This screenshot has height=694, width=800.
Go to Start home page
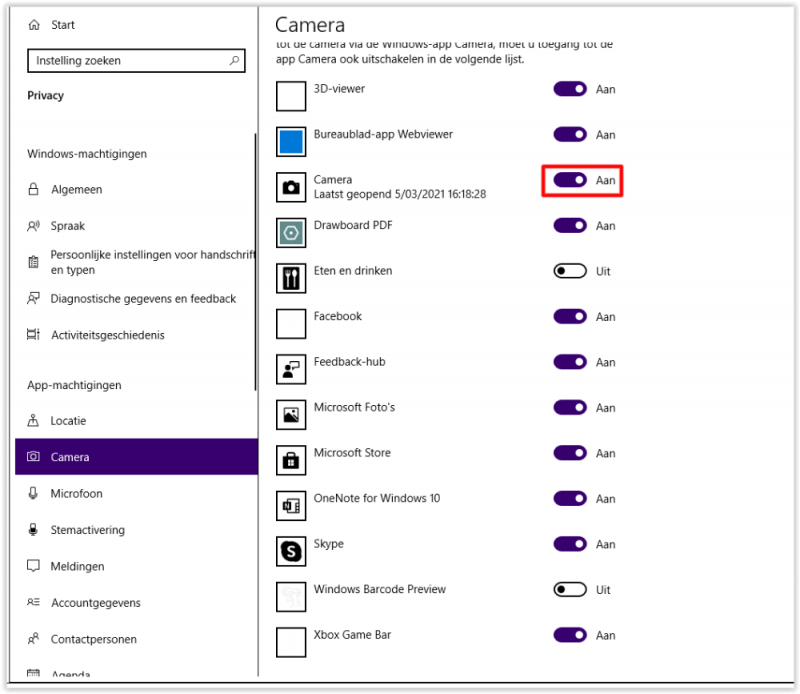tap(62, 25)
